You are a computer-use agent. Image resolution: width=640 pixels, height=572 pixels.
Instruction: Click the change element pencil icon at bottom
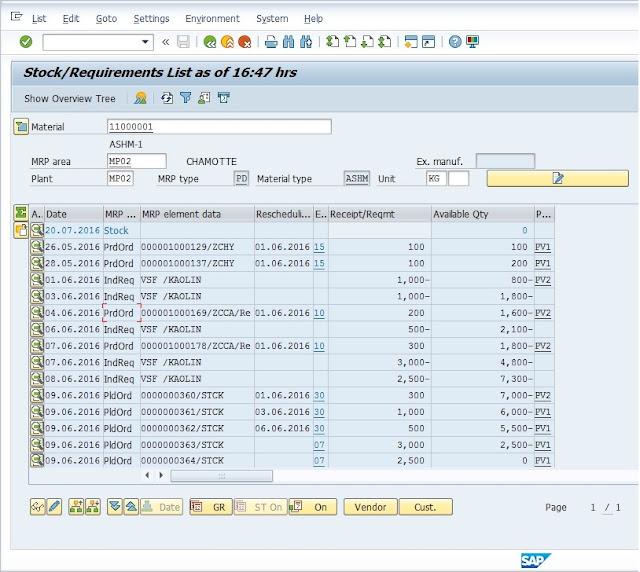pyautogui.click(x=54, y=507)
